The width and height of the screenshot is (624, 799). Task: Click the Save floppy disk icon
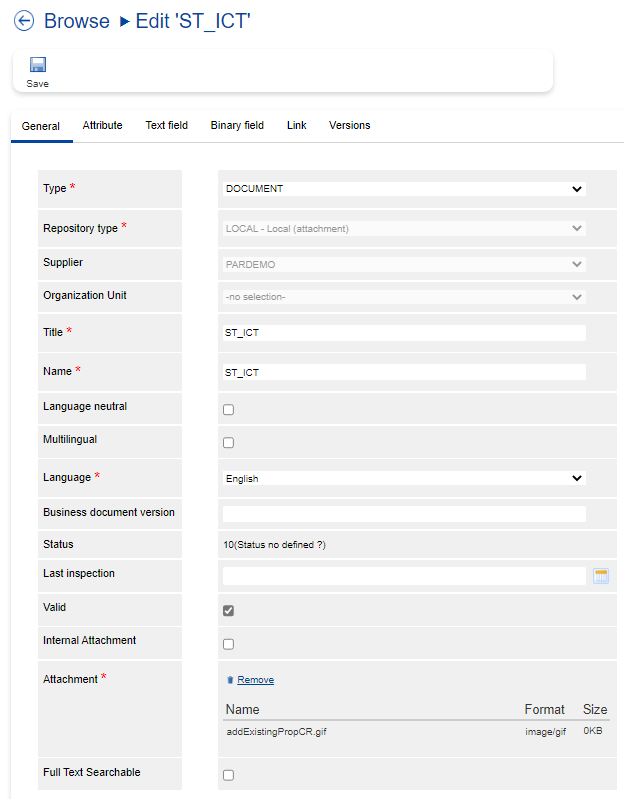click(x=37, y=65)
